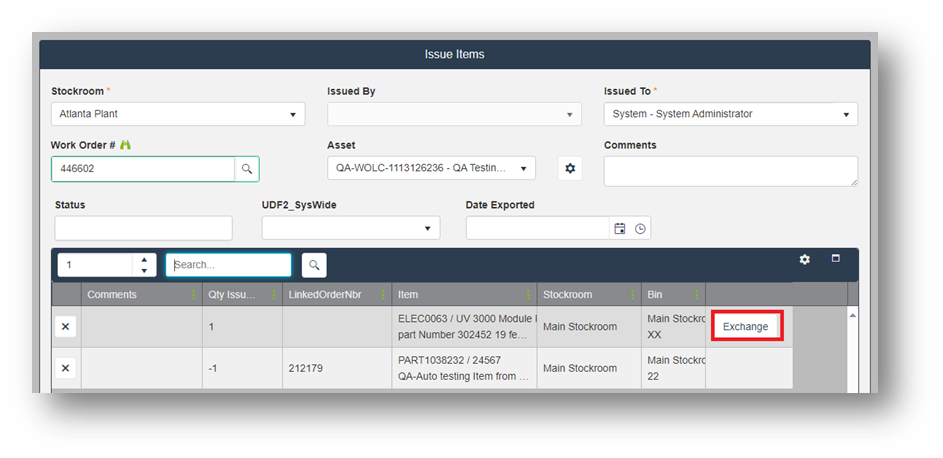
Task: Click the Comments text area
Action: (730, 170)
